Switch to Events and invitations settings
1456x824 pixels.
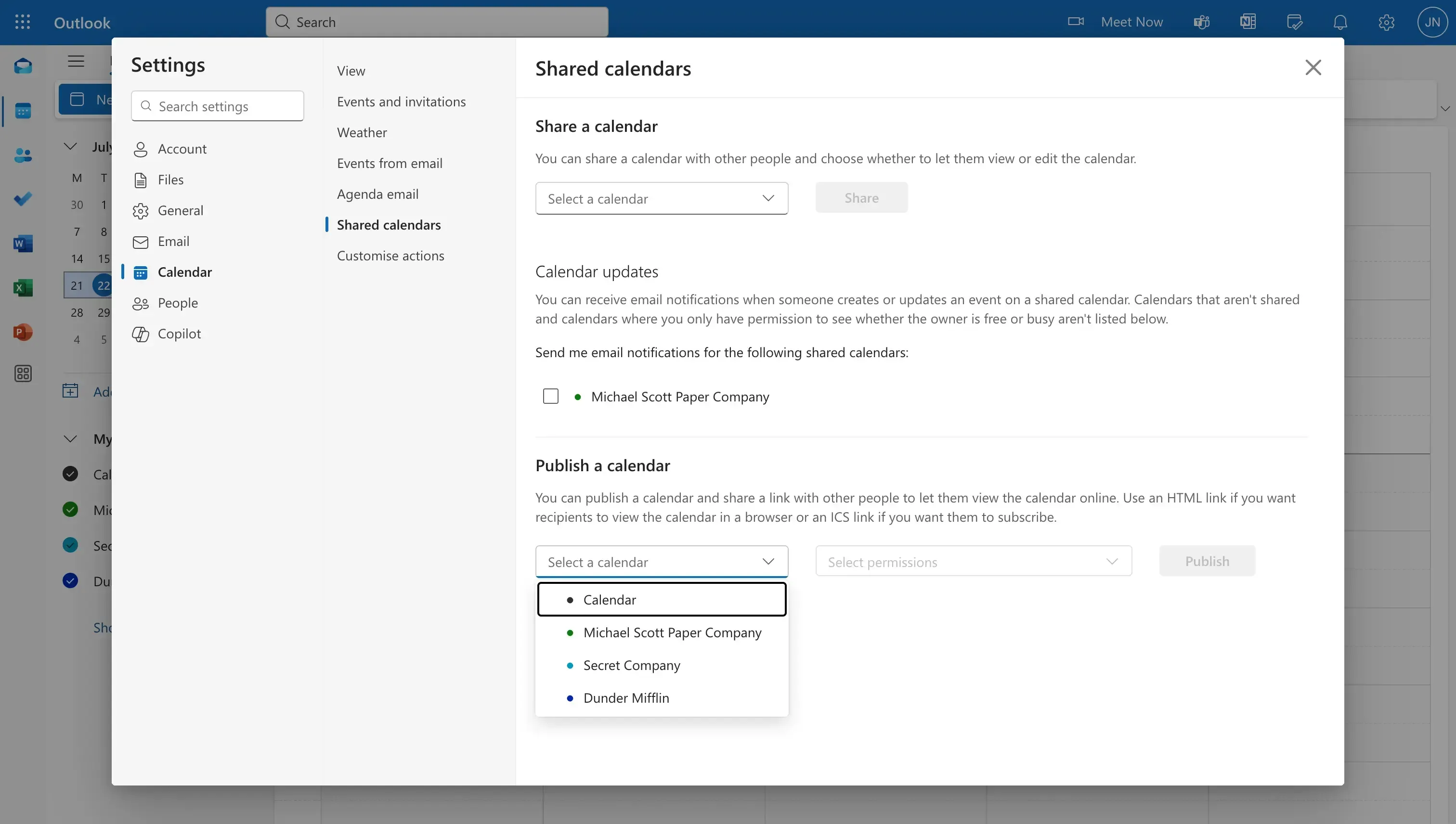point(402,101)
